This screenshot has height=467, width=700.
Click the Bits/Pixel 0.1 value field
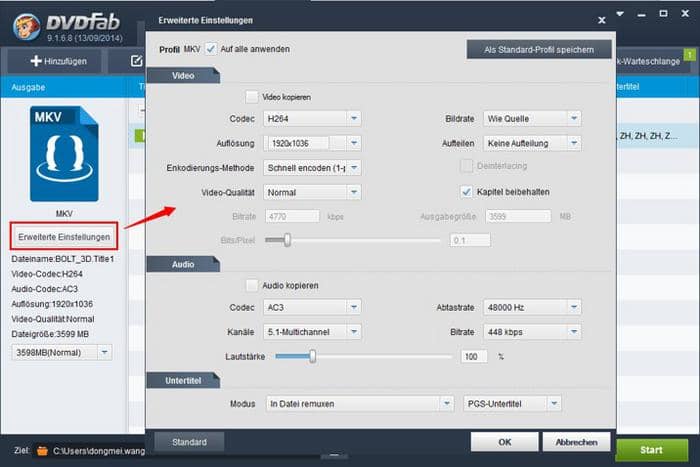coord(470,240)
